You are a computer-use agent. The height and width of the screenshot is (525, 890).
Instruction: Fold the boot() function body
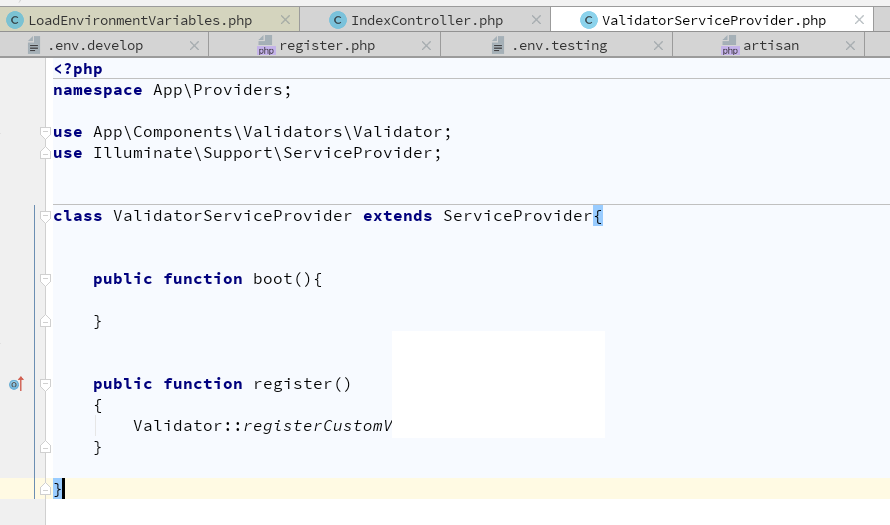tap(45, 279)
